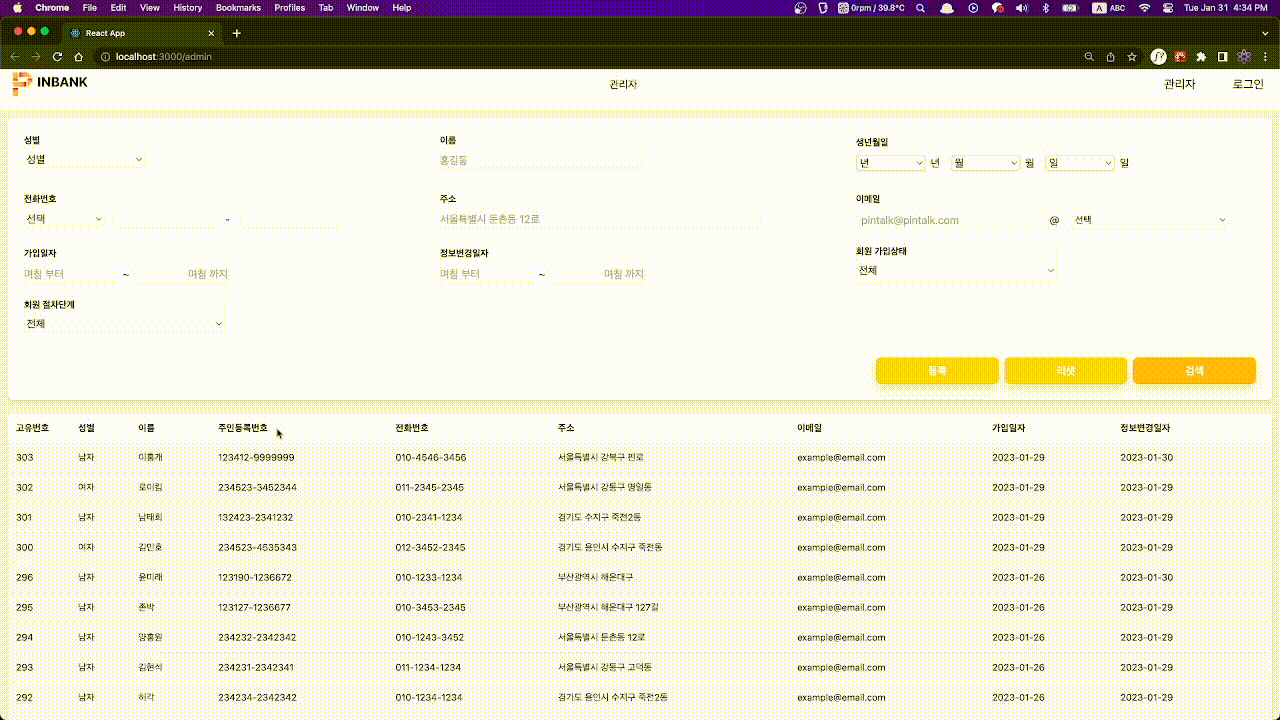This screenshot has width=1280, height=720.
Task: Click the Chrome profile avatar icon
Action: click(1158, 57)
